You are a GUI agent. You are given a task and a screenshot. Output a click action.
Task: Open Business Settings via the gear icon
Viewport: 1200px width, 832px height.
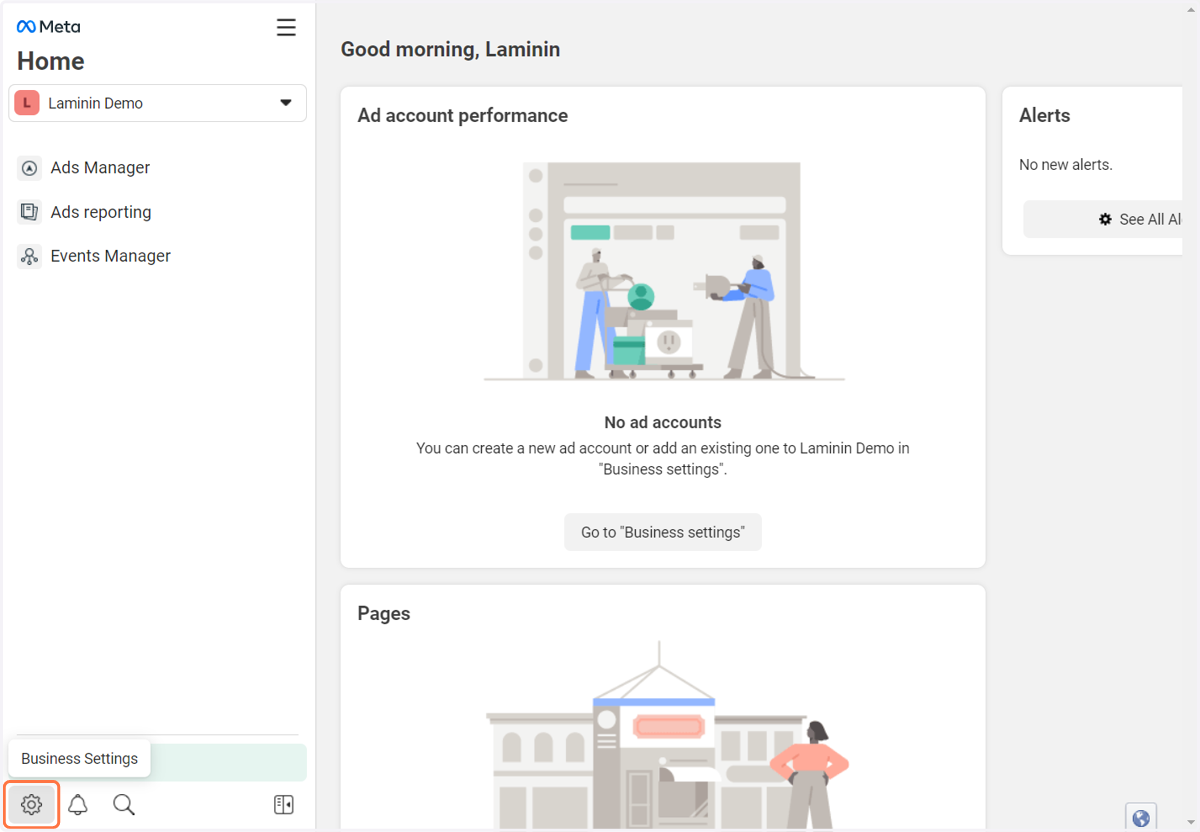32,804
